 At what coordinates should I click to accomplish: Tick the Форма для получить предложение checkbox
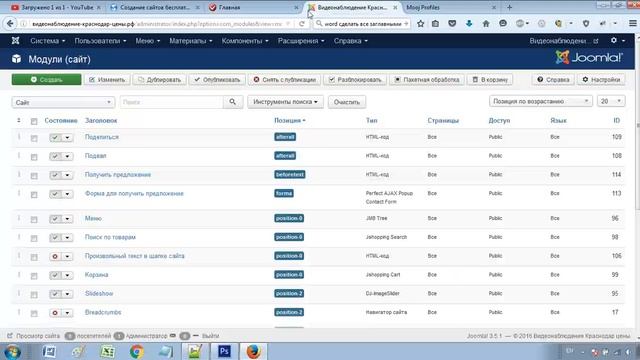click(x=34, y=195)
